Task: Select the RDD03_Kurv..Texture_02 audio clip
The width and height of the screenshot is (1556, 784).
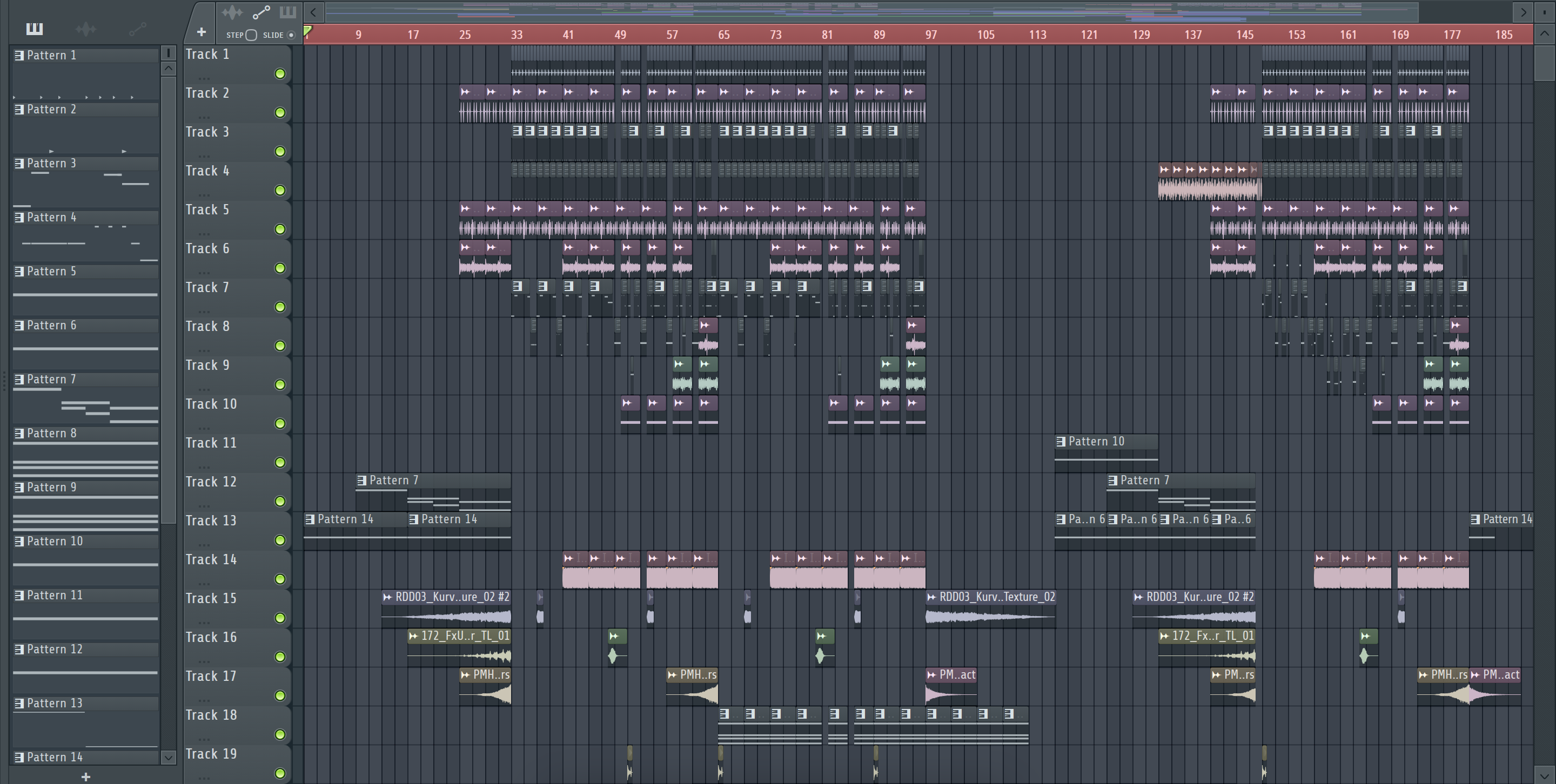Action: pyautogui.click(x=991, y=609)
